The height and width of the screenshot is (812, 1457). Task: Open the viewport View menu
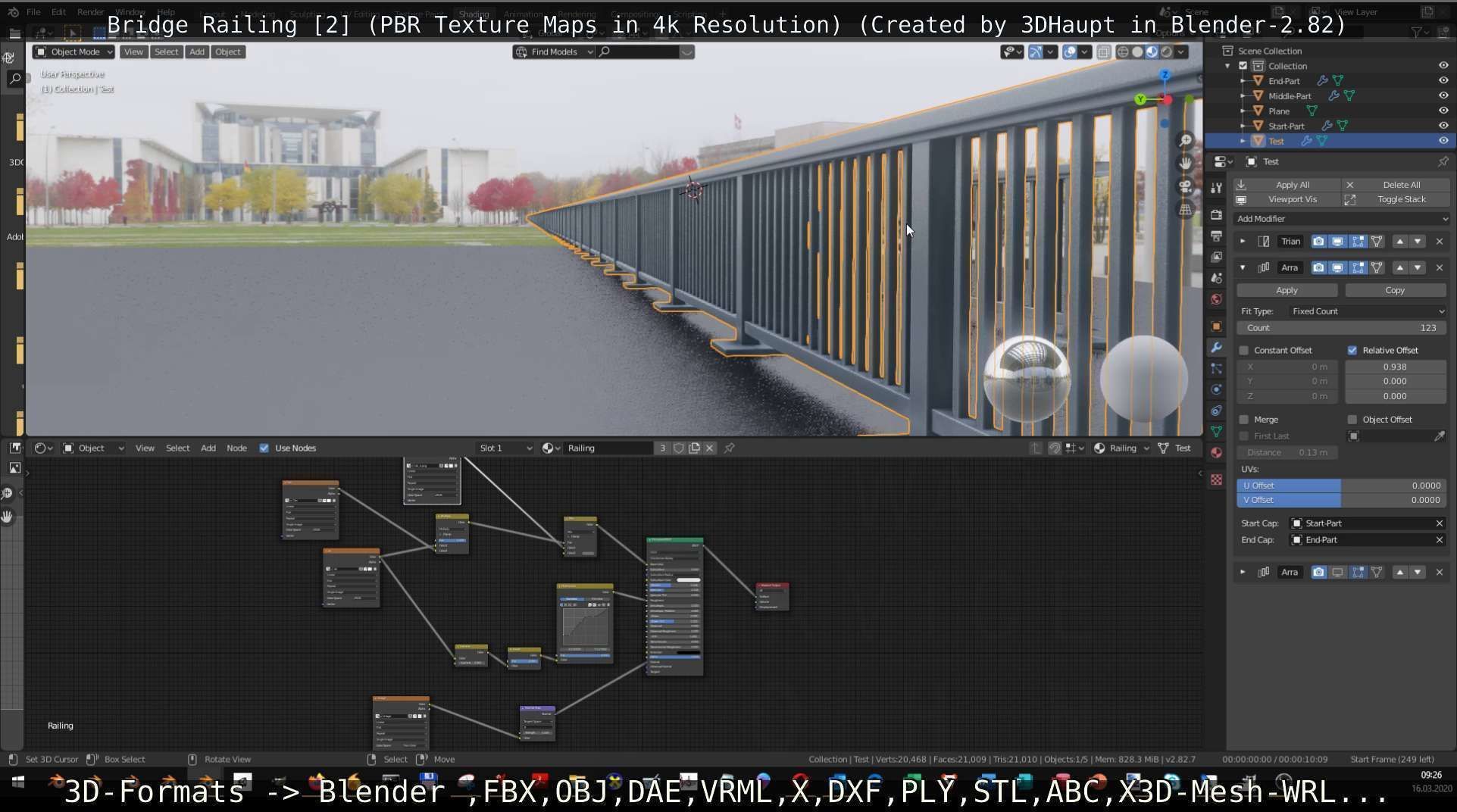coord(133,52)
